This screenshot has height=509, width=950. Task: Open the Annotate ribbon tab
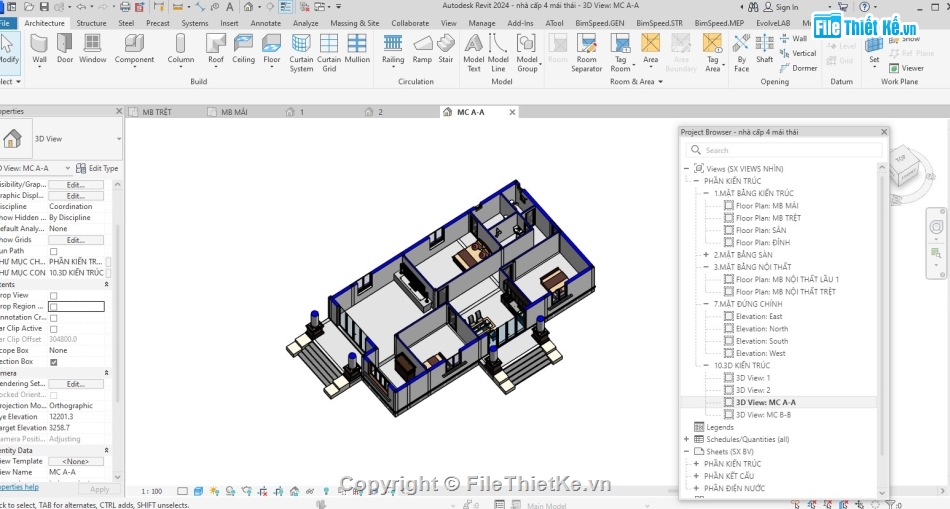[x=265, y=23]
